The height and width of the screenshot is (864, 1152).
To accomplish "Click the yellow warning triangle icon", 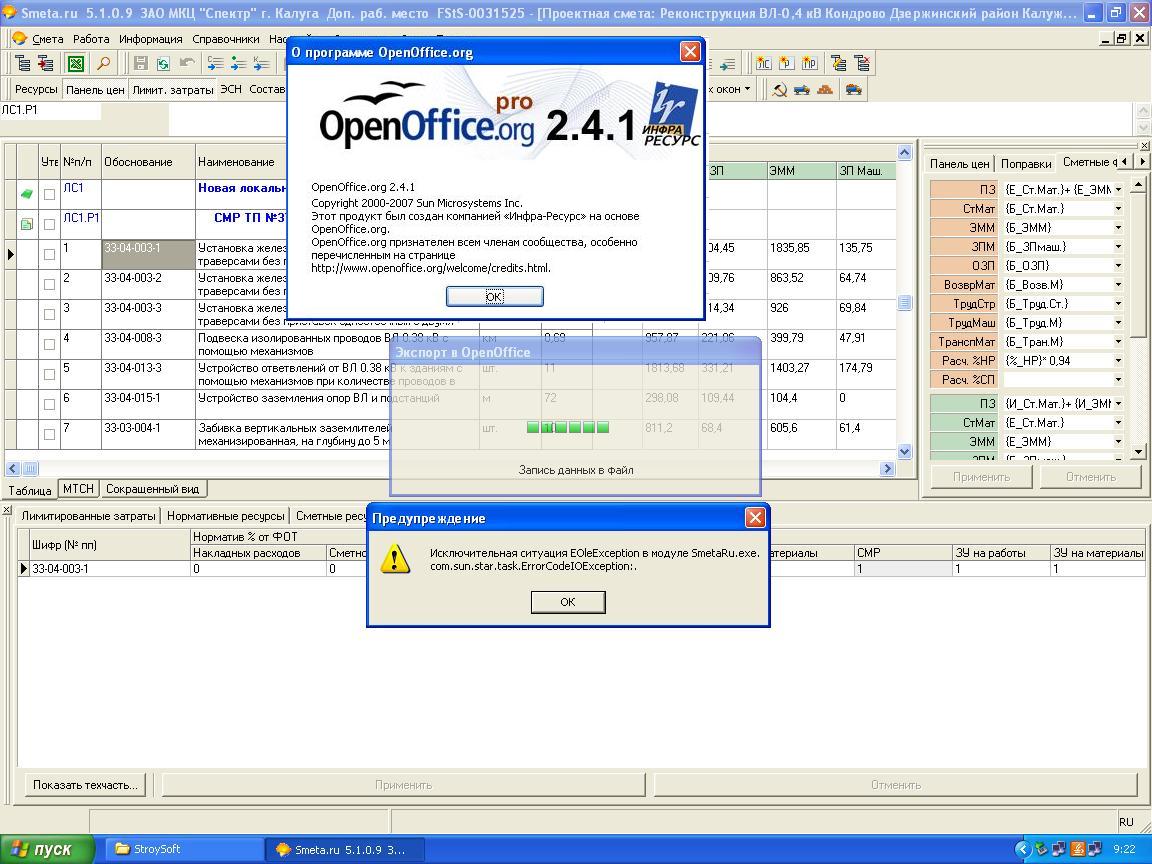I will (395, 558).
